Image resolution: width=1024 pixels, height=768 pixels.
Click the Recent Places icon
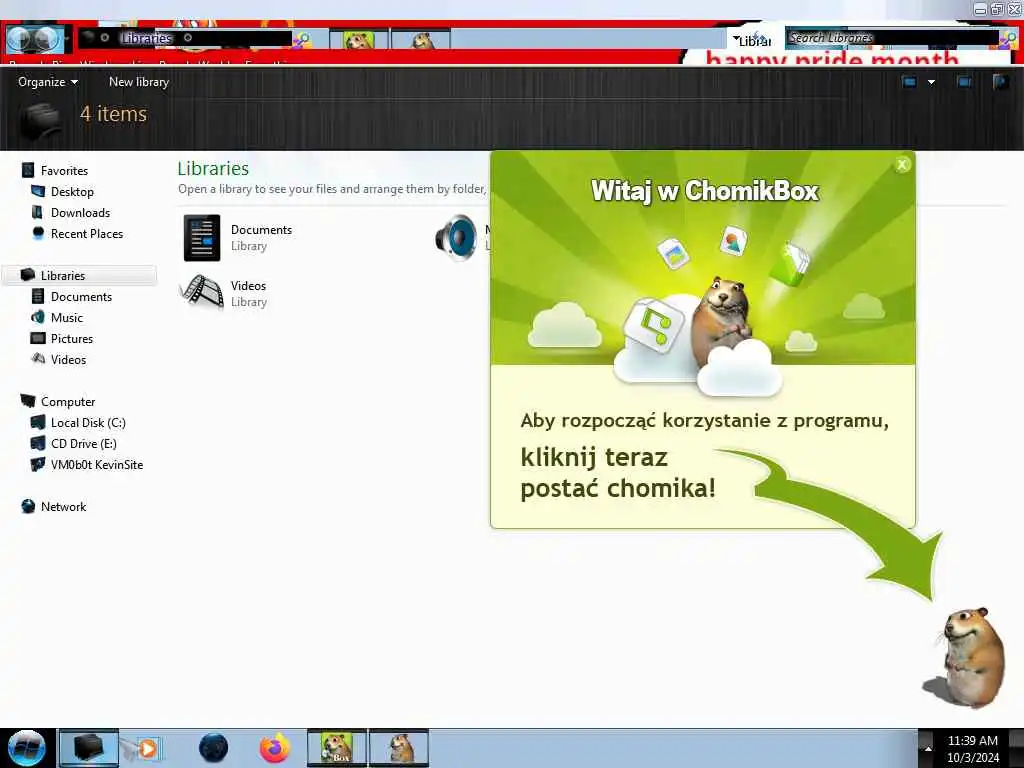(x=39, y=233)
